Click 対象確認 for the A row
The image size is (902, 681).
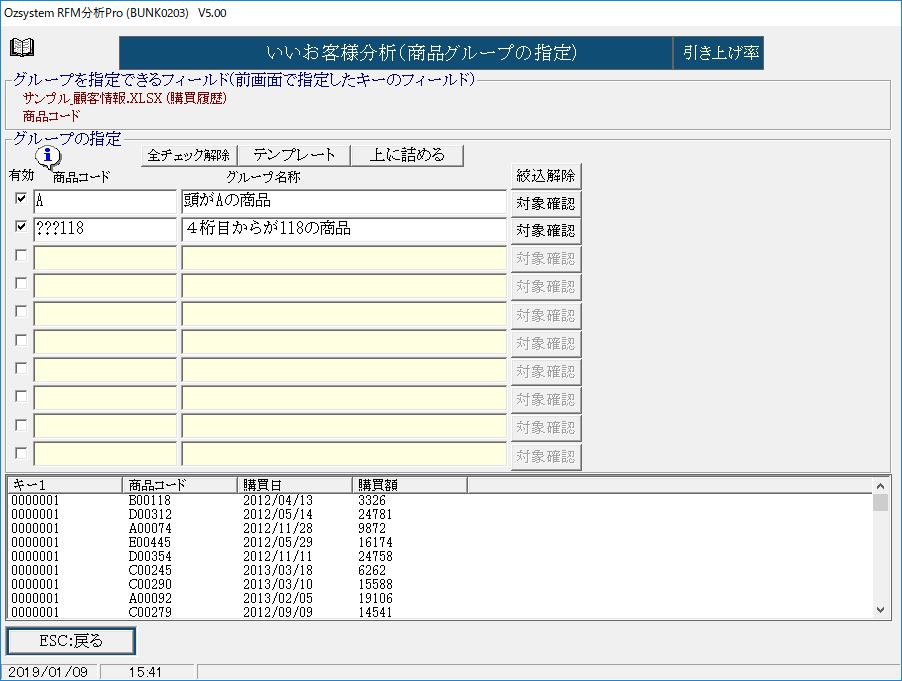click(x=546, y=203)
